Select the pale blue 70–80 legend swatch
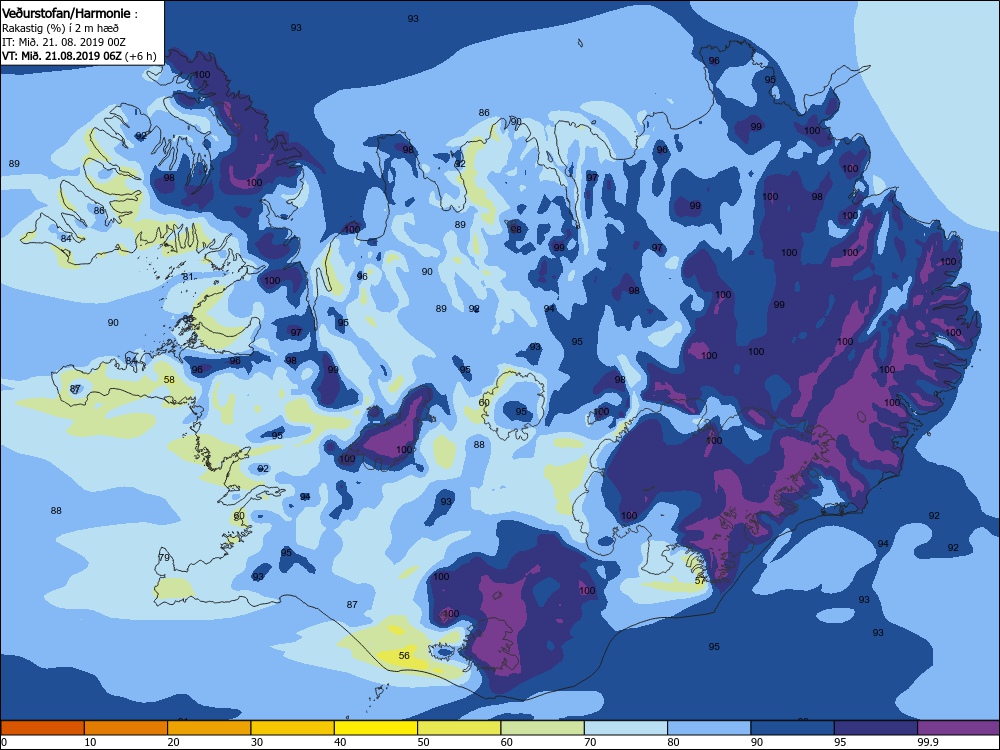This screenshot has width=1000, height=750. [626, 728]
